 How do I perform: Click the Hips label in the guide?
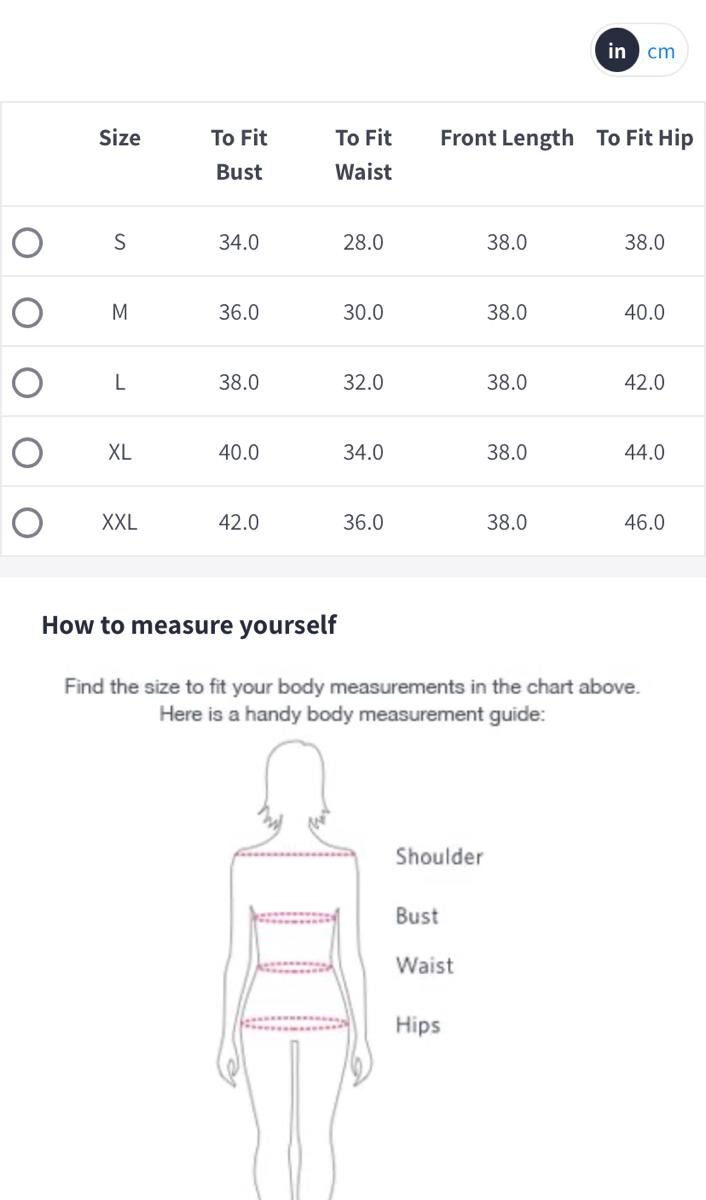click(418, 1025)
